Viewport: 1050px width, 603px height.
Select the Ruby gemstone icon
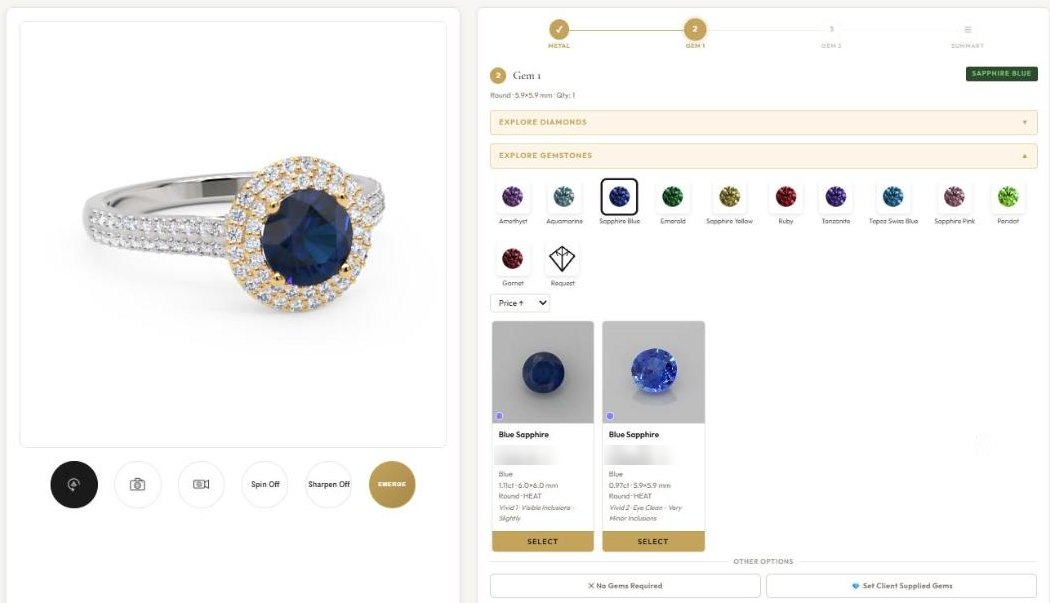(x=785, y=197)
